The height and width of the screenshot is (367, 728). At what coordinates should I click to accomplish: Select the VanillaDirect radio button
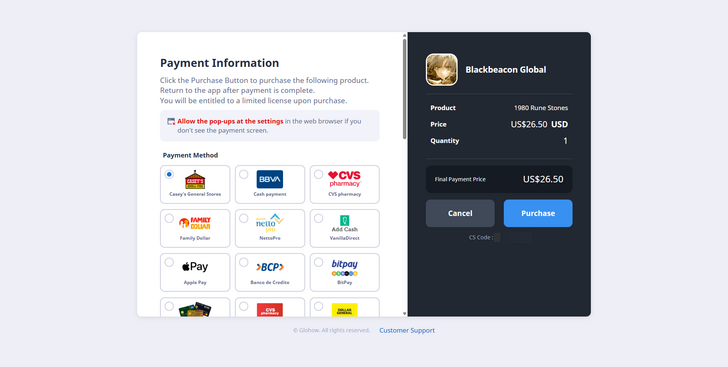pyautogui.click(x=318, y=218)
